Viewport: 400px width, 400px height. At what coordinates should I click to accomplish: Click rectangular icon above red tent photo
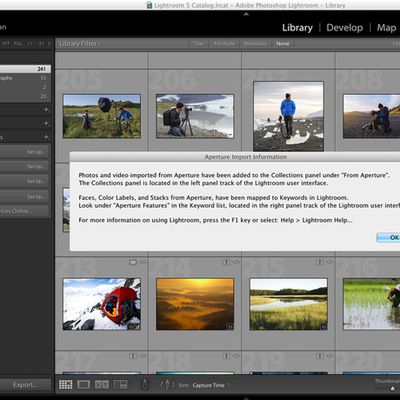tap(133, 262)
